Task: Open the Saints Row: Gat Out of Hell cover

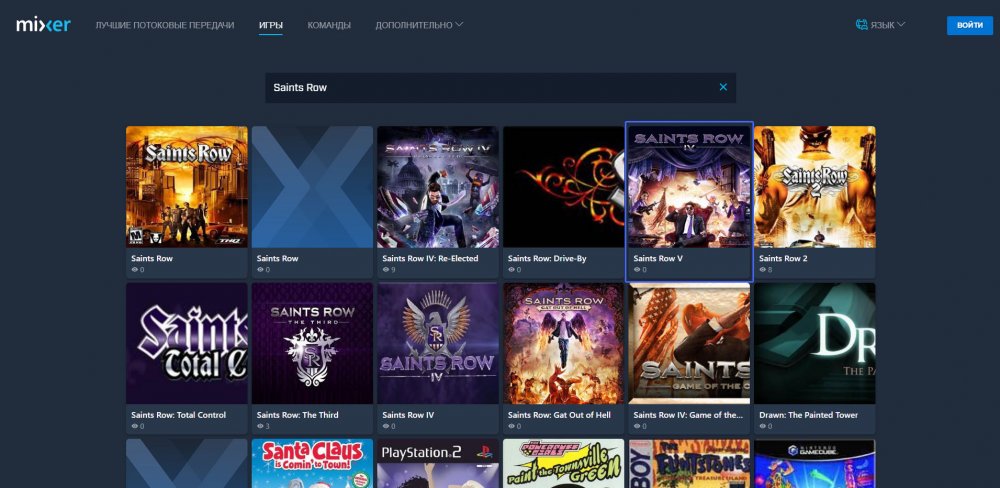Action: (x=564, y=343)
